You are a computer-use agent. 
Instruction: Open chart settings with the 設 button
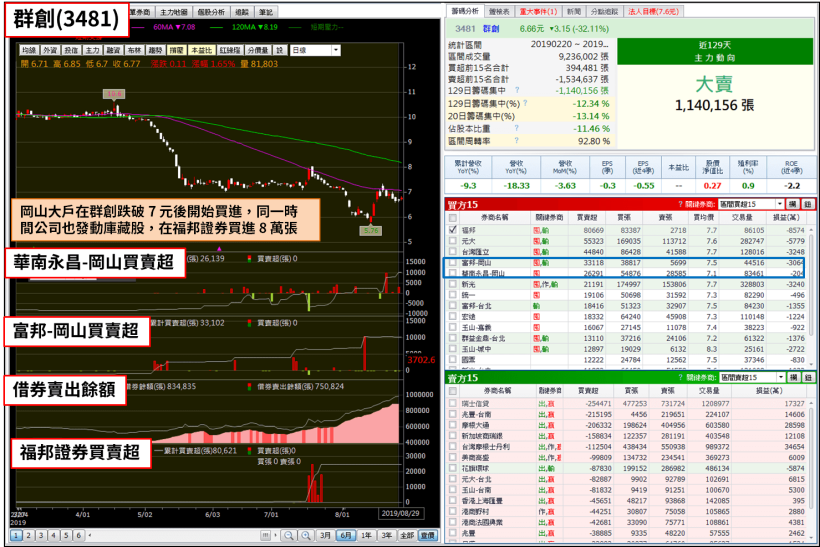point(280,50)
